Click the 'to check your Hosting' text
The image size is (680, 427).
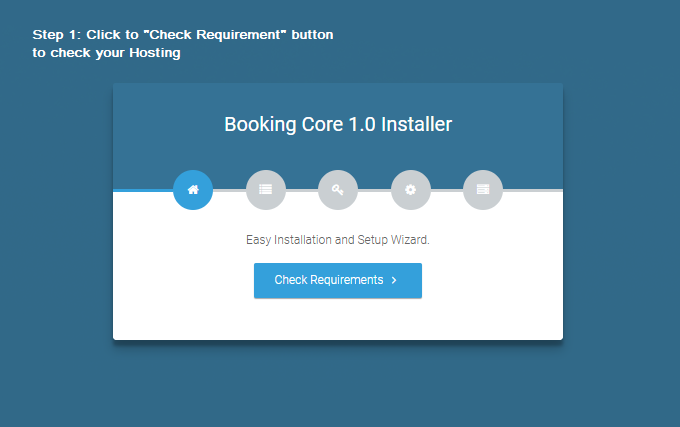click(x=106, y=53)
